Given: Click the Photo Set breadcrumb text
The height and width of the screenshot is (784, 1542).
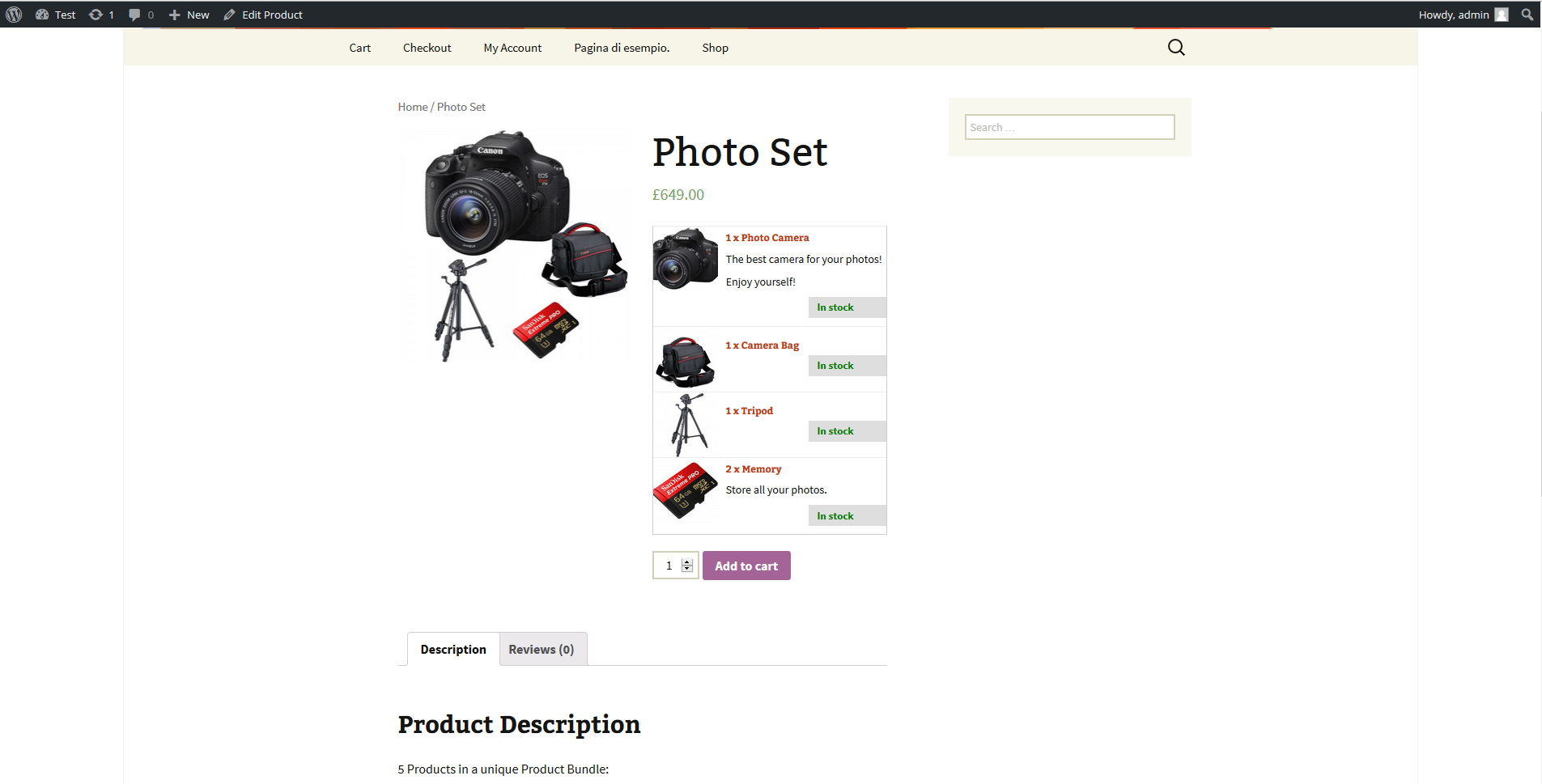Looking at the screenshot, I should 461,107.
